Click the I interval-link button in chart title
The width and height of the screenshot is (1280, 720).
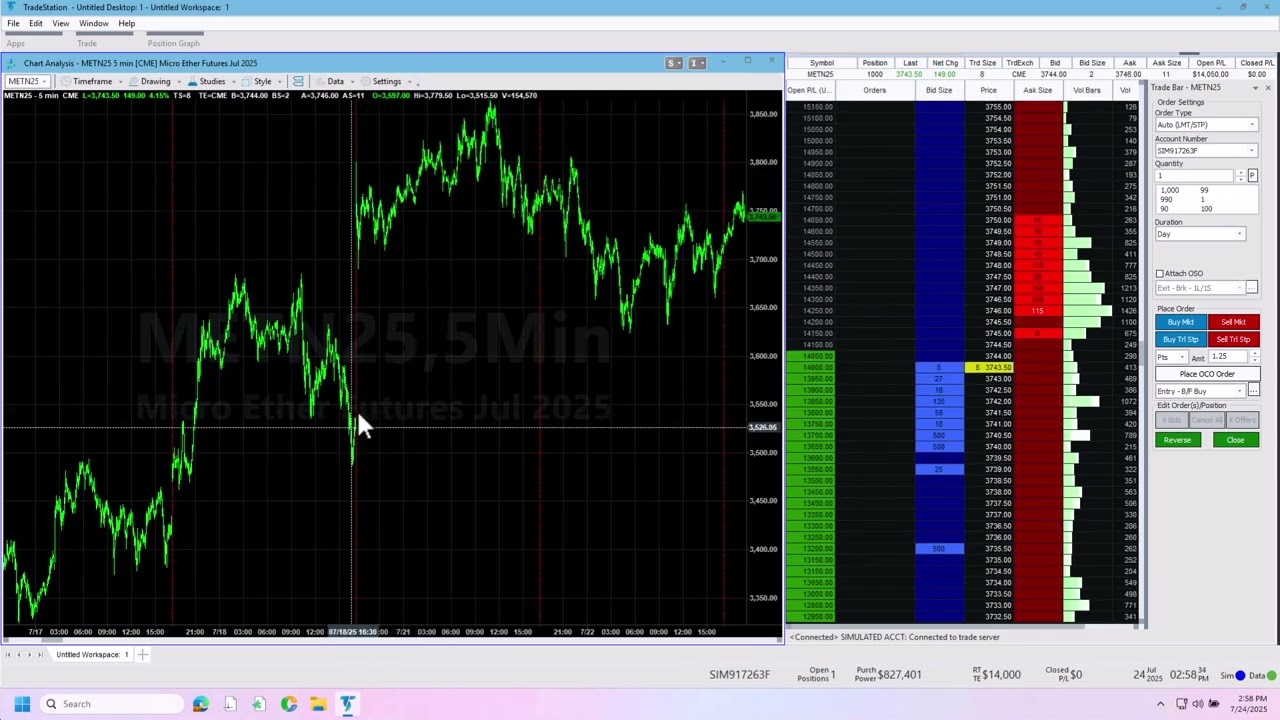(695, 63)
